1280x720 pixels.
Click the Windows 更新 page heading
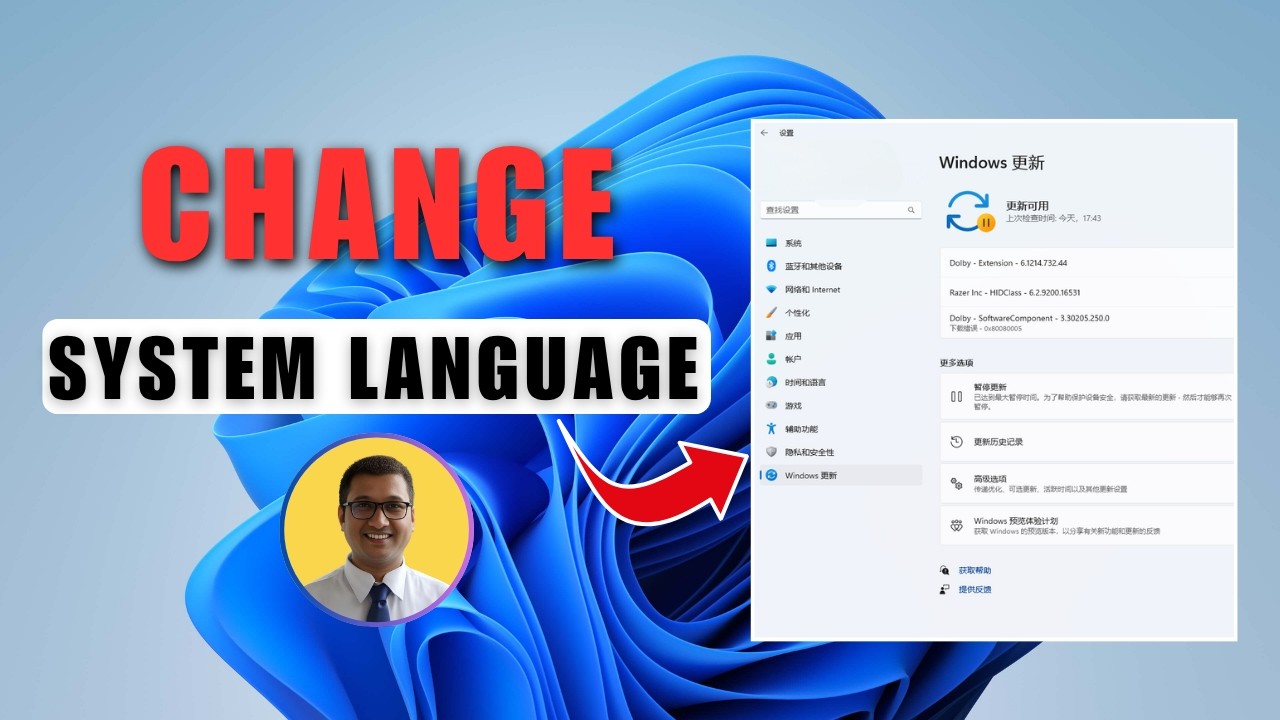point(991,163)
